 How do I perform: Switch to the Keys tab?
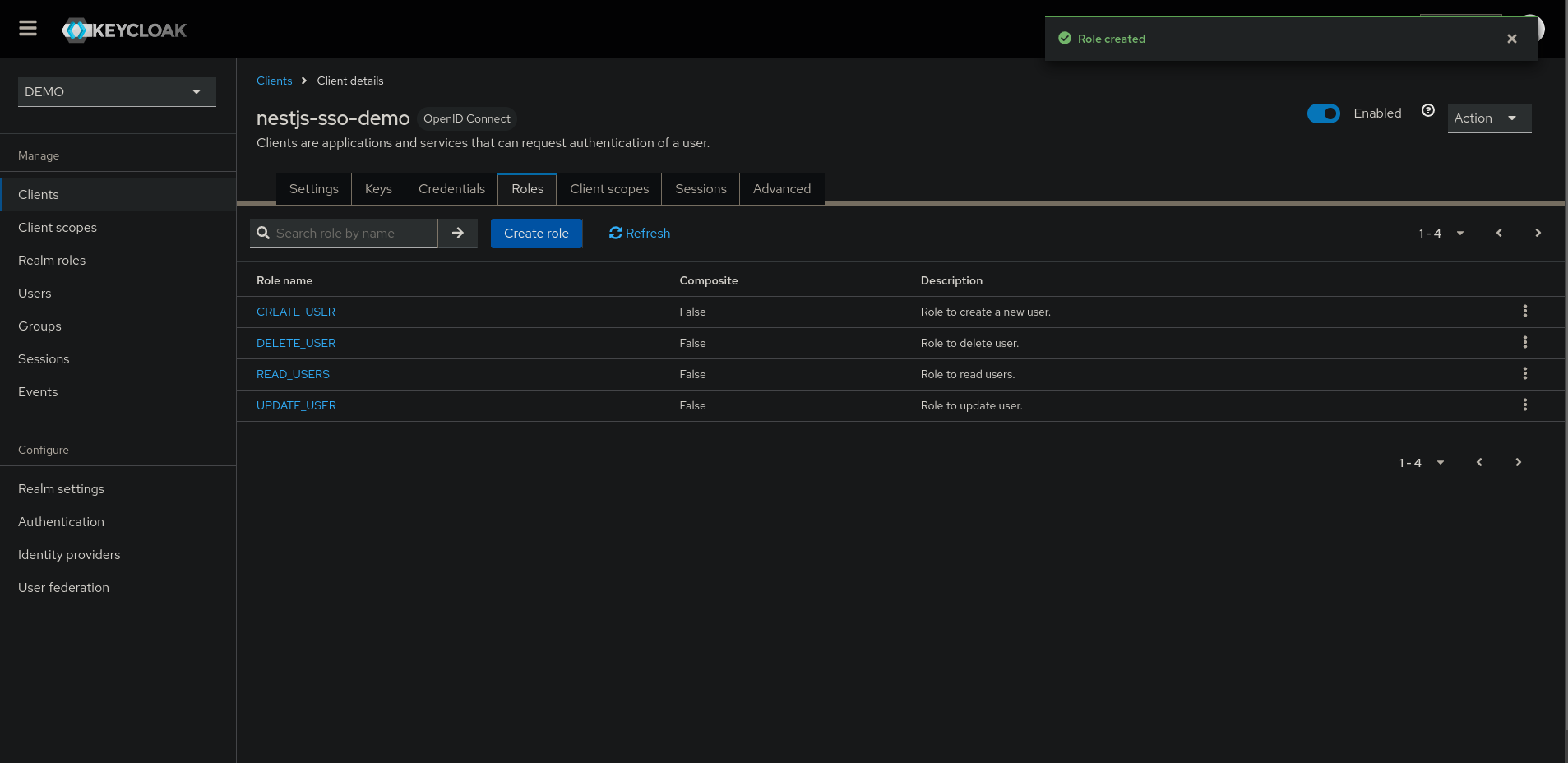coord(378,189)
